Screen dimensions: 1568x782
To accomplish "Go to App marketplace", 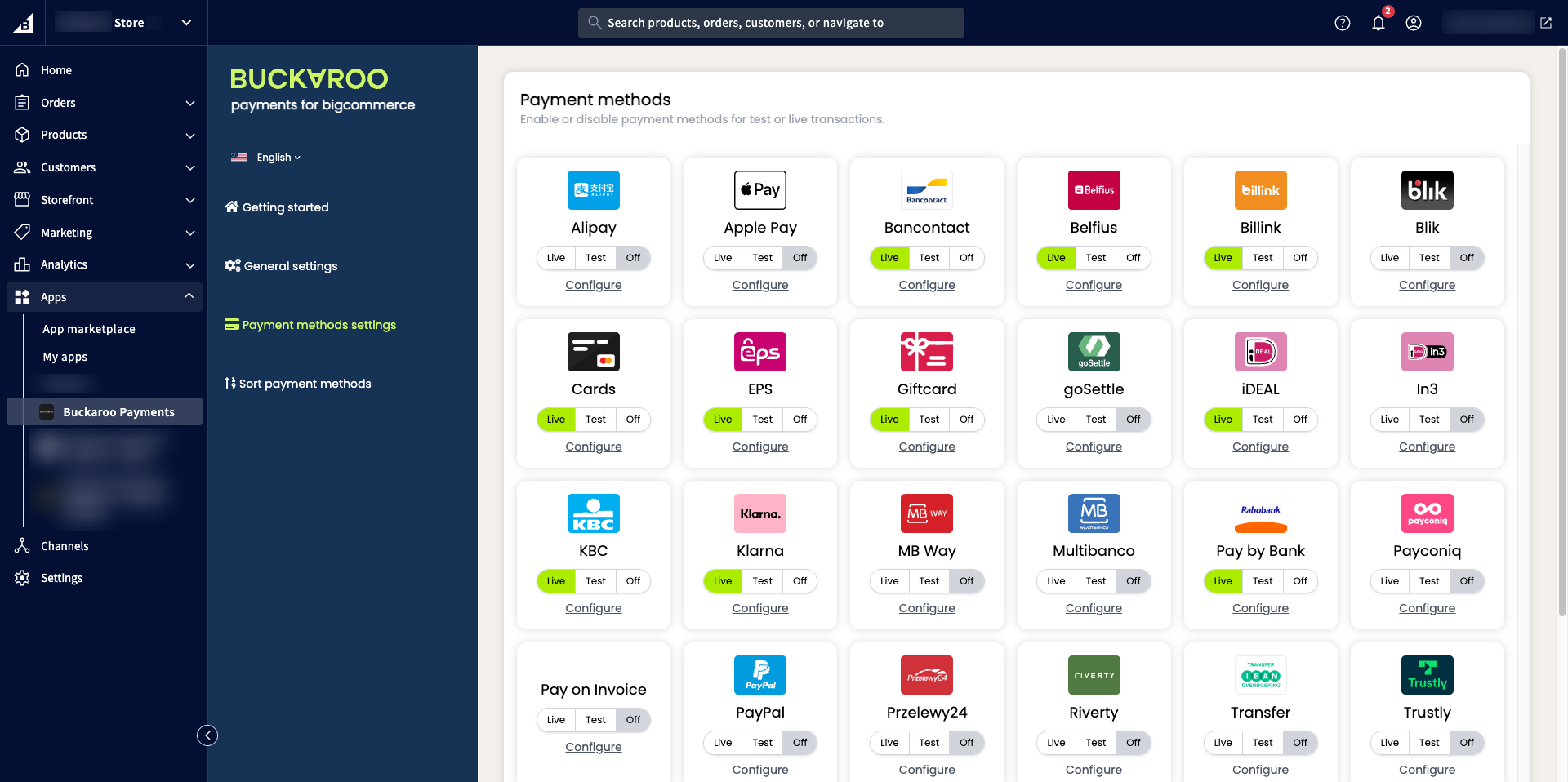I will (x=89, y=329).
